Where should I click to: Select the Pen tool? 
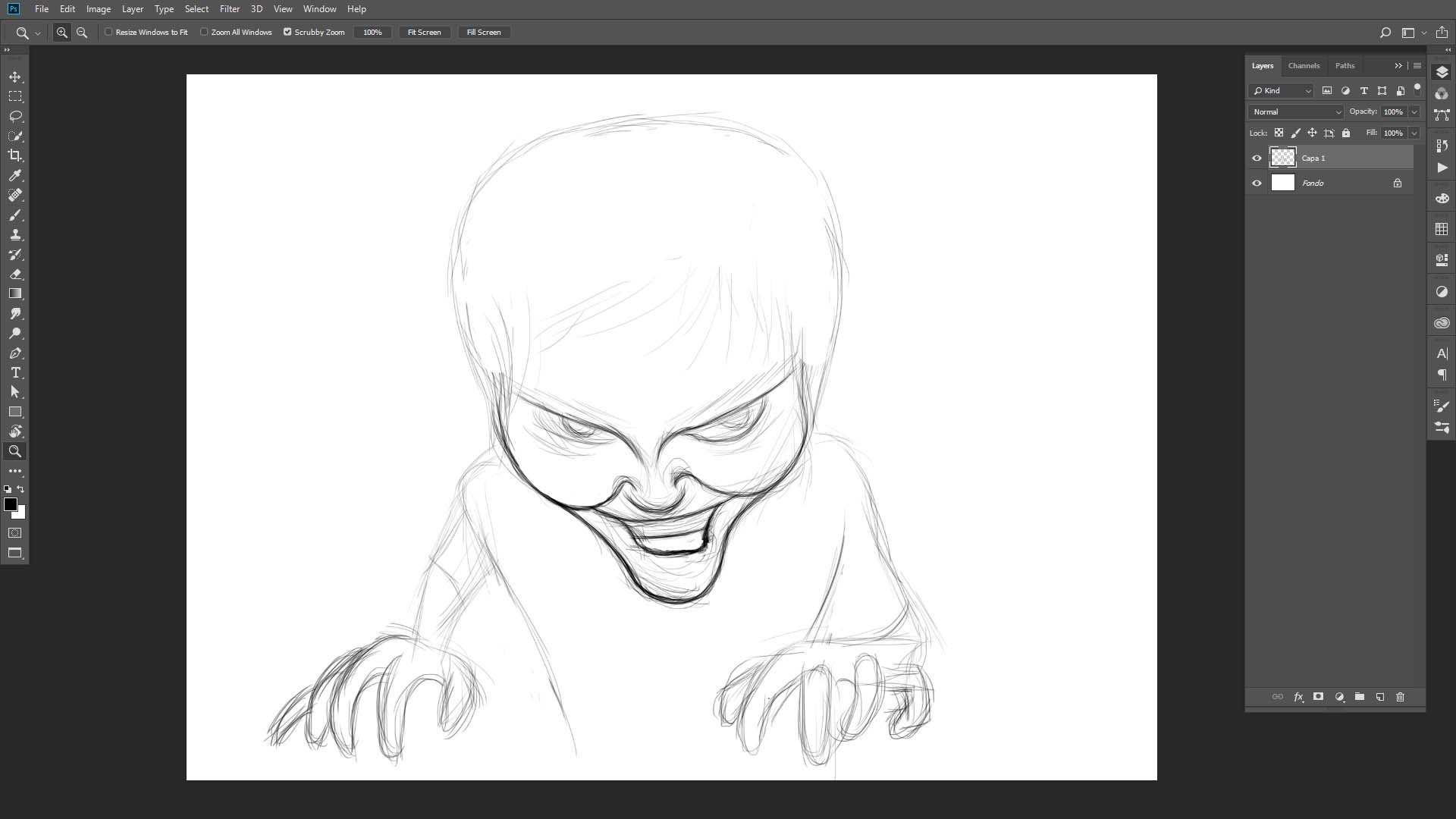point(15,353)
